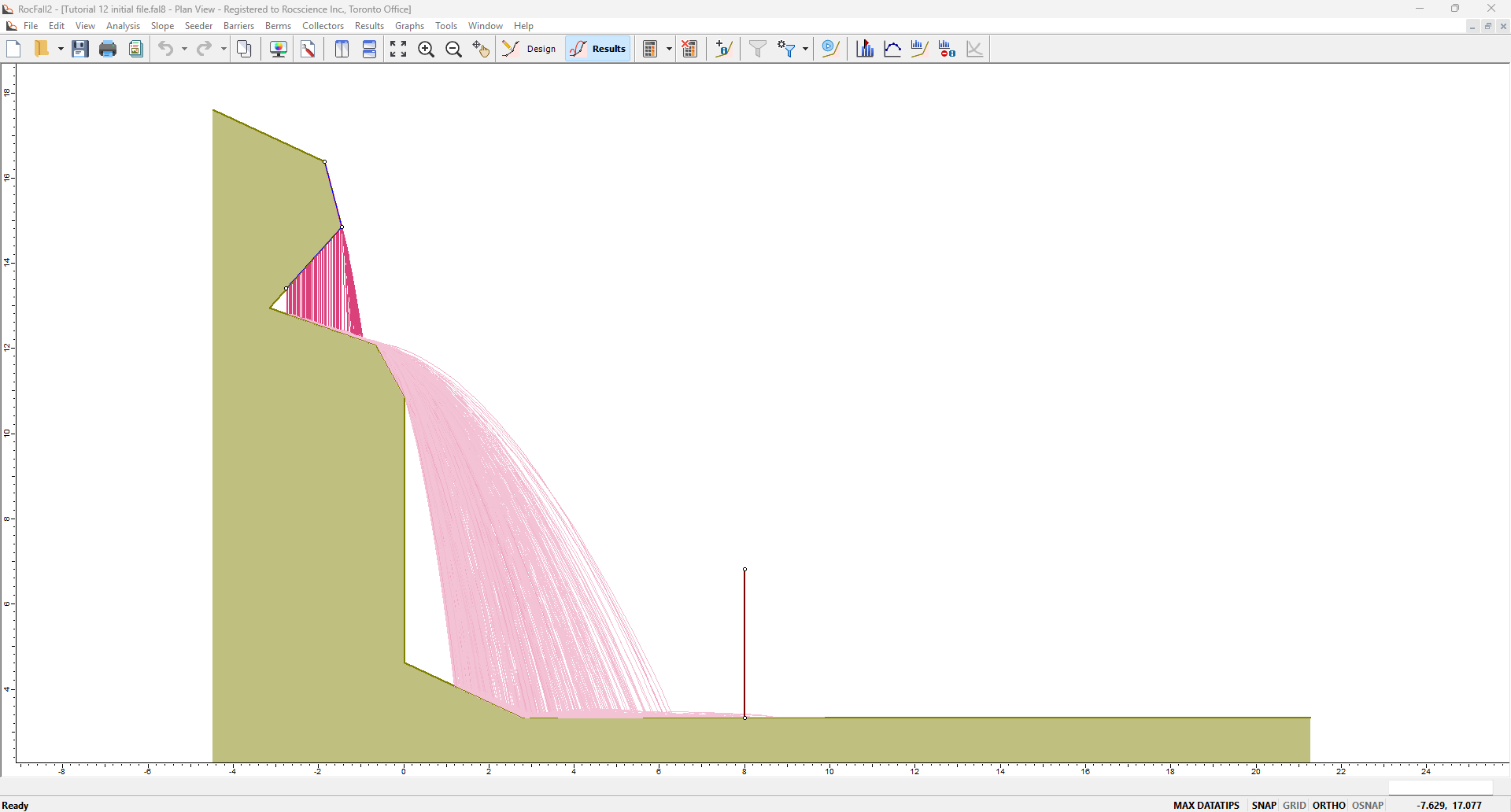Open the Seeder menu
This screenshot has height=812, width=1511.
(x=198, y=26)
